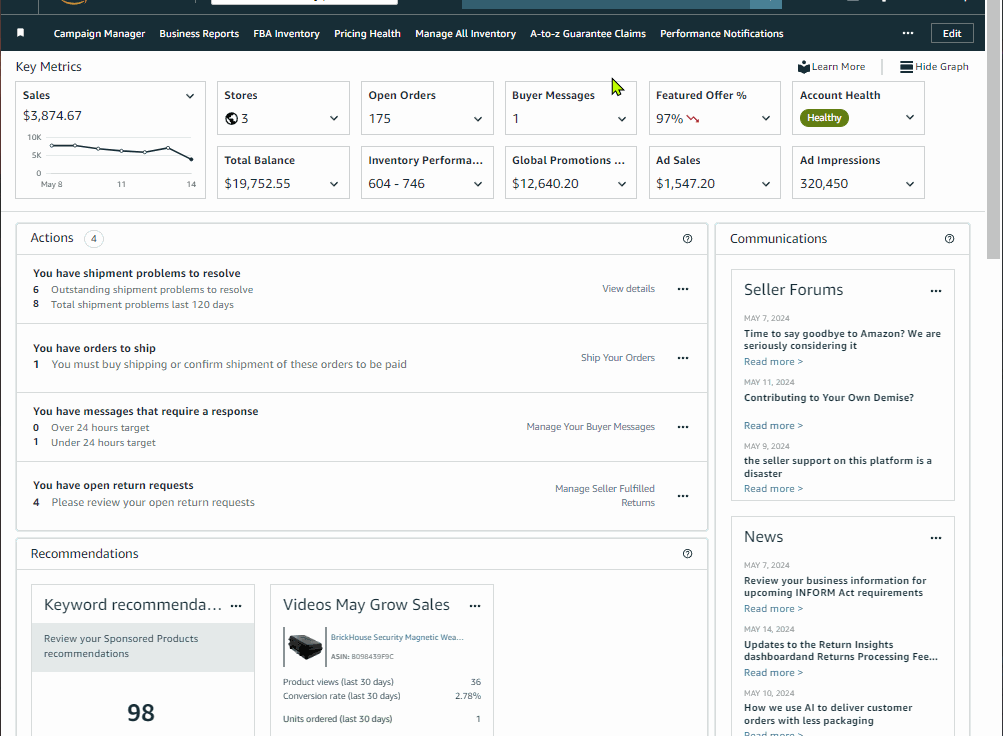The width and height of the screenshot is (1003, 736).
Task: Open the Communications help question mark icon
Action: tap(949, 239)
